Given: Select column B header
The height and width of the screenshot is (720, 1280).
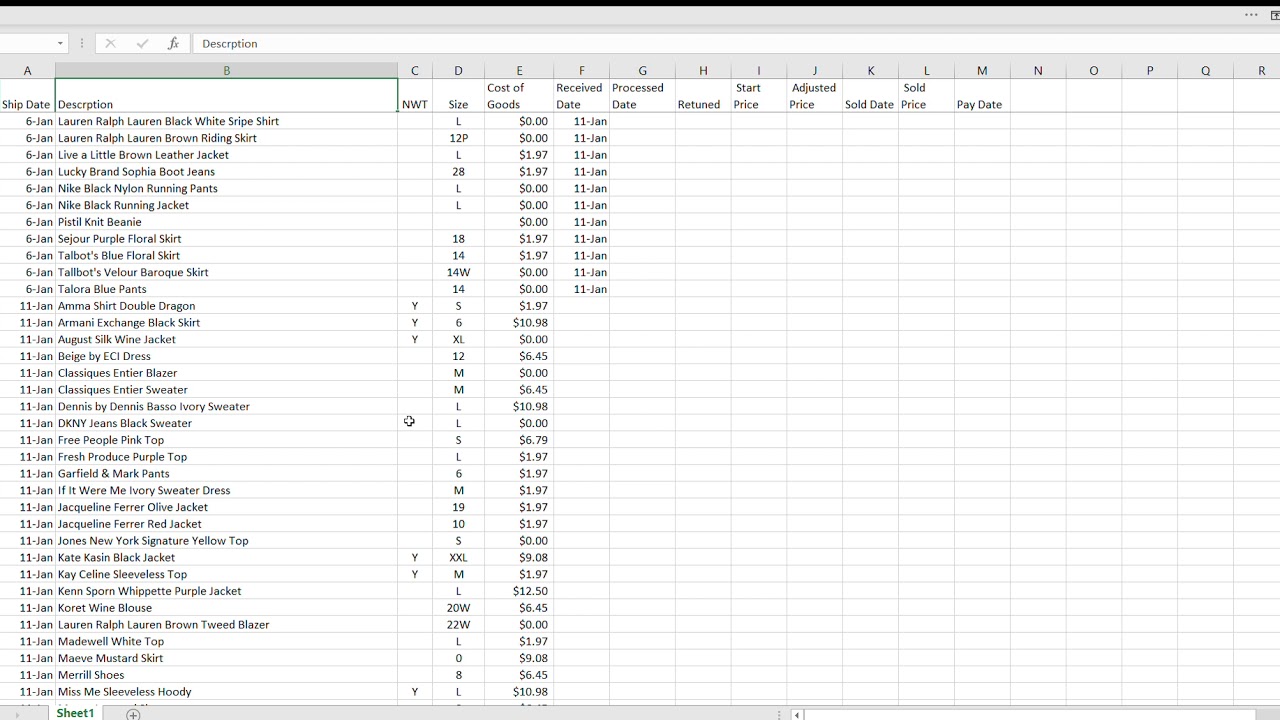Looking at the screenshot, I should point(226,70).
